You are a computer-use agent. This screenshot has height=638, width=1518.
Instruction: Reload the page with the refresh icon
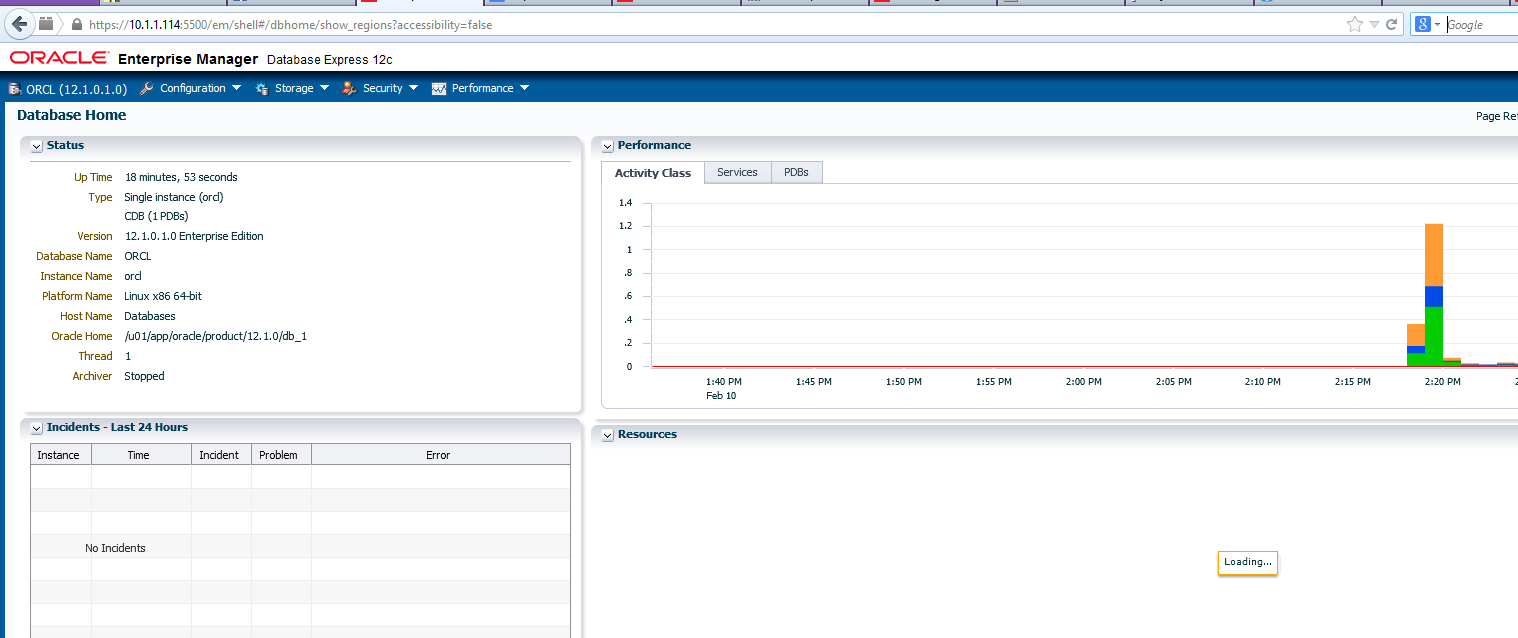point(1391,24)
